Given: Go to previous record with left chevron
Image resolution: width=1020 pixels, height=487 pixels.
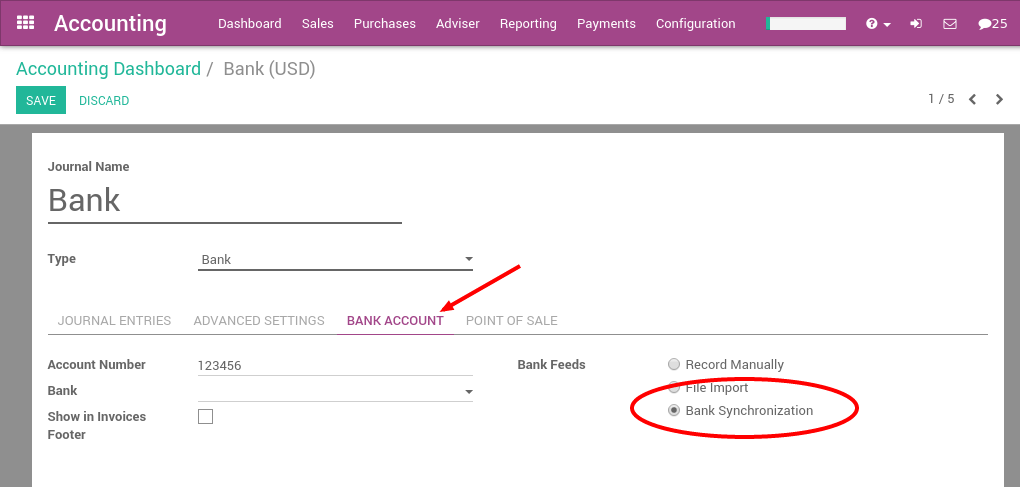Looking at the screenshot, I should (972, 99).
